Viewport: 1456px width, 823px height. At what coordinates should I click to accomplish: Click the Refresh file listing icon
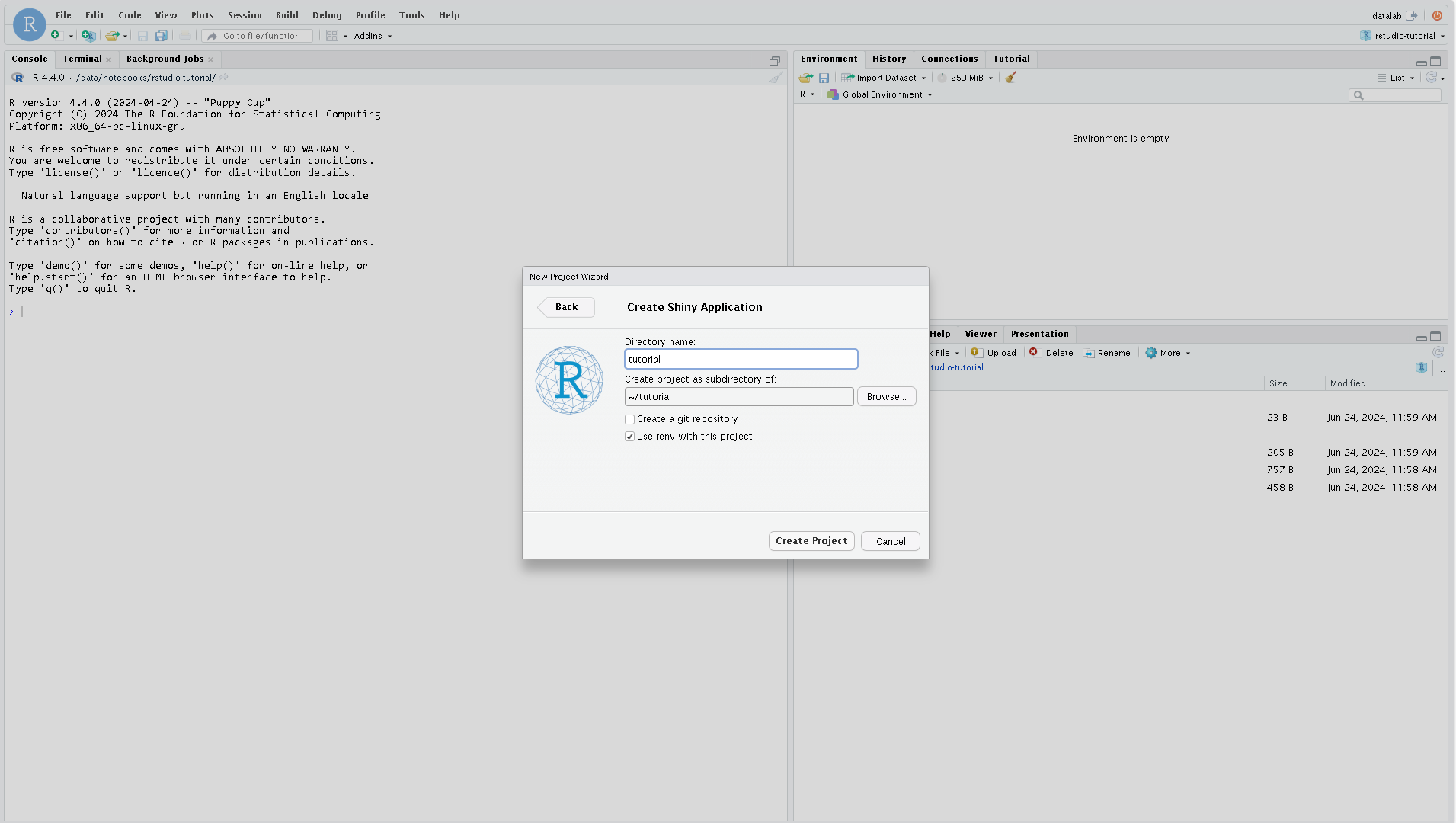[x=1438, y=353]
